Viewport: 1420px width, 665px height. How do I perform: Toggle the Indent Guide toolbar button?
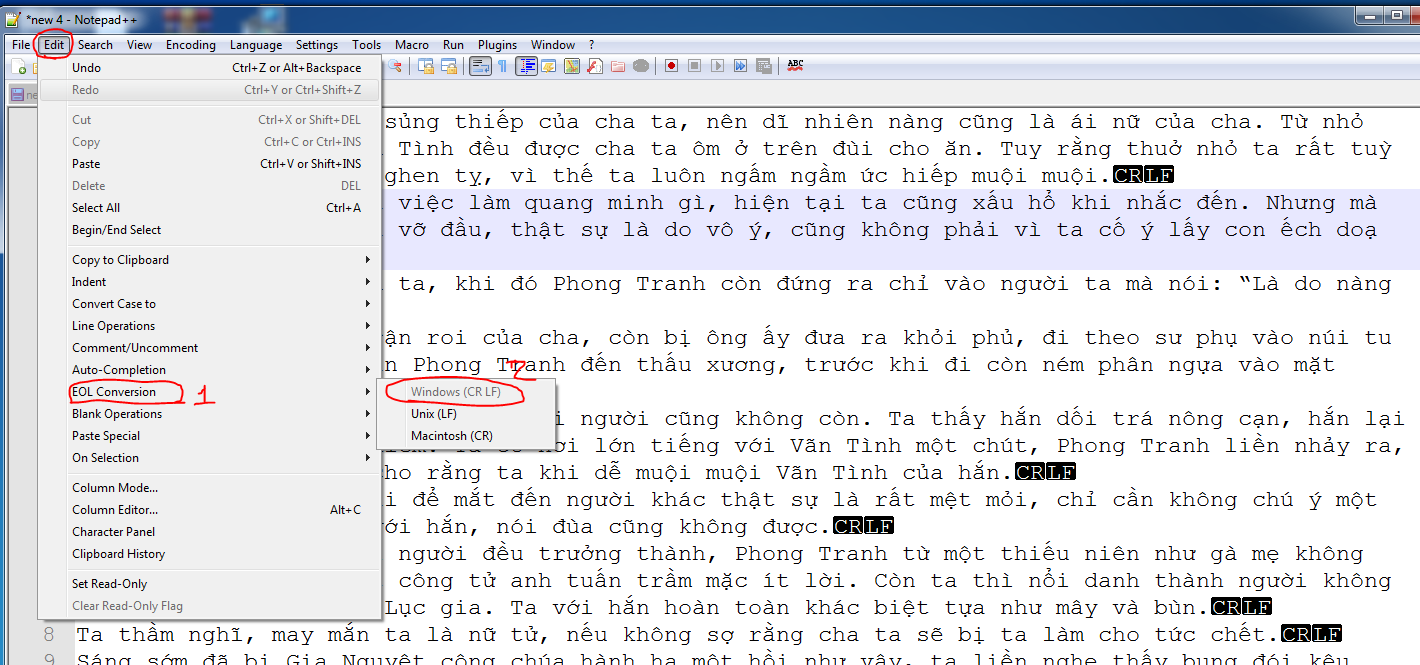coord(525,66)
